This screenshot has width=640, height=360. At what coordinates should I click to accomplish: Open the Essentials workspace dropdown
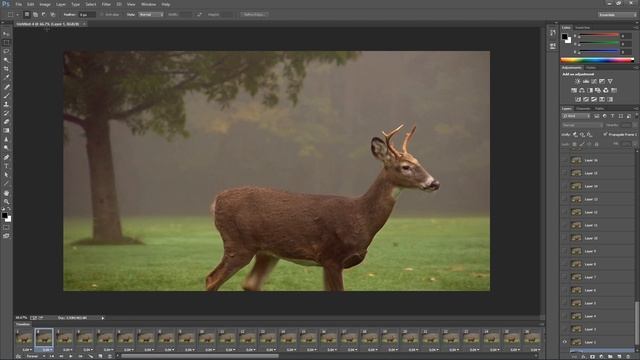point(617,15)
